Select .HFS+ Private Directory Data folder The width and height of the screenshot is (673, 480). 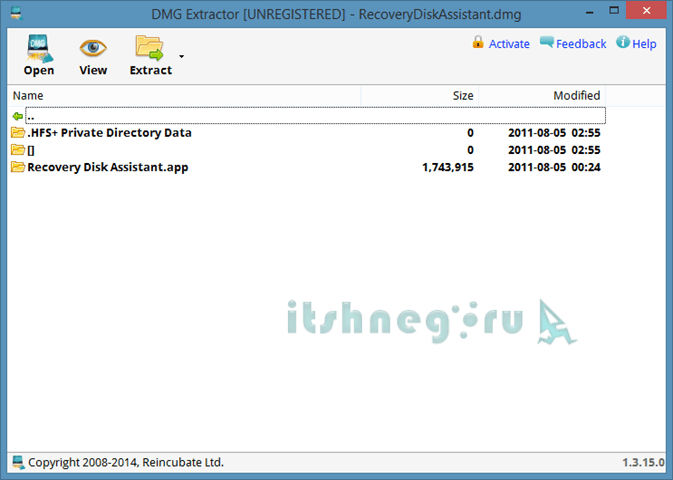click(109, 133)
